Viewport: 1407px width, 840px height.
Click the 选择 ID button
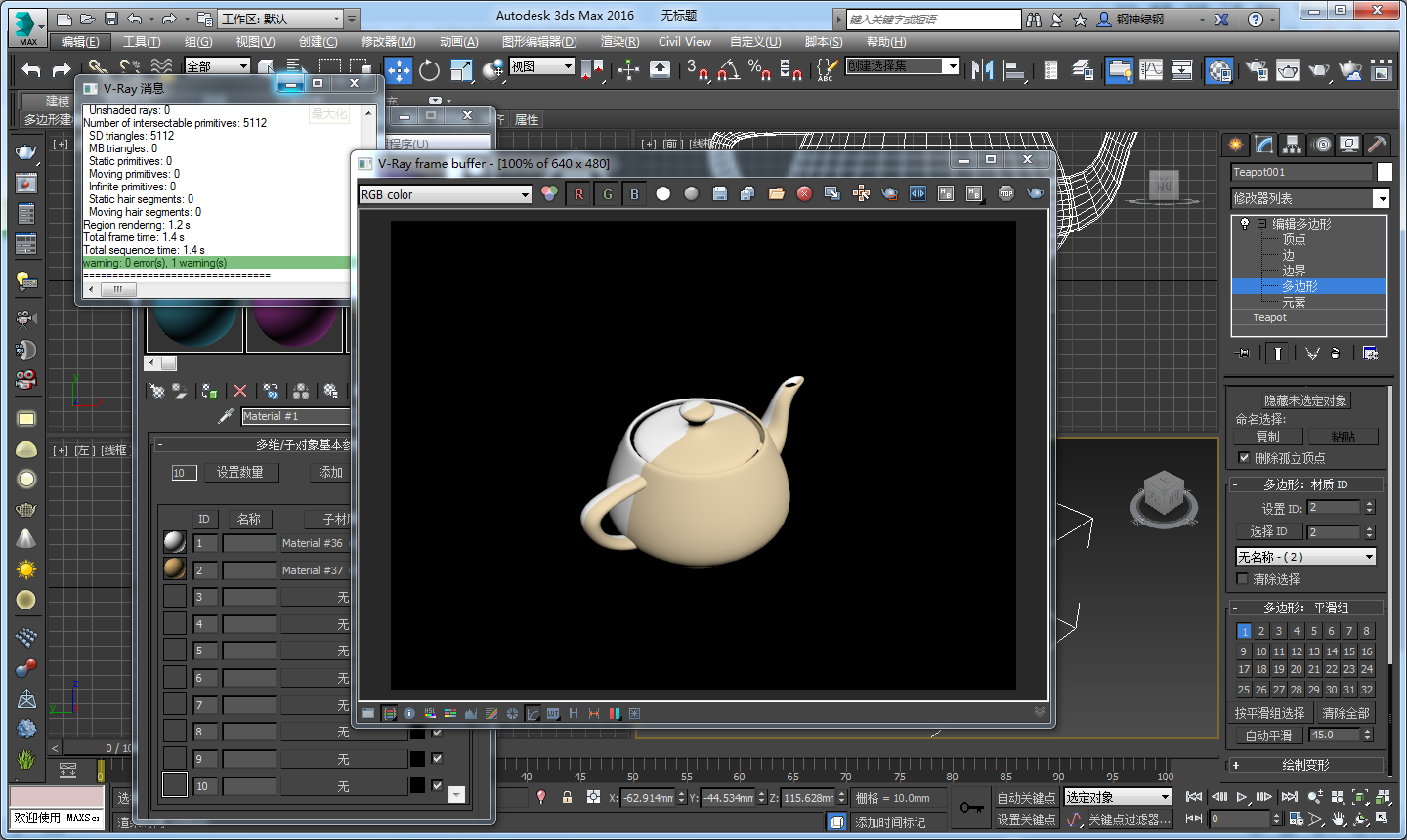[x=1268, y=531]
